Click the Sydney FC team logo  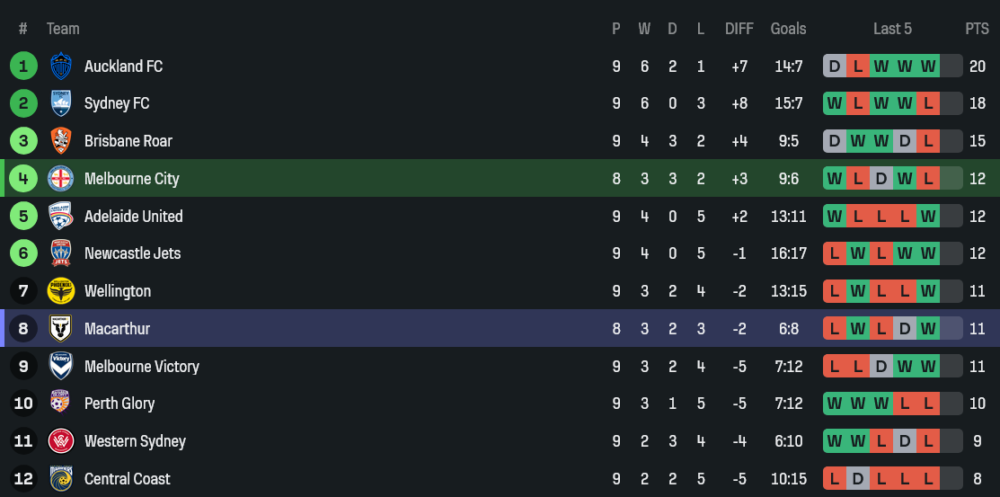point(62,103)
